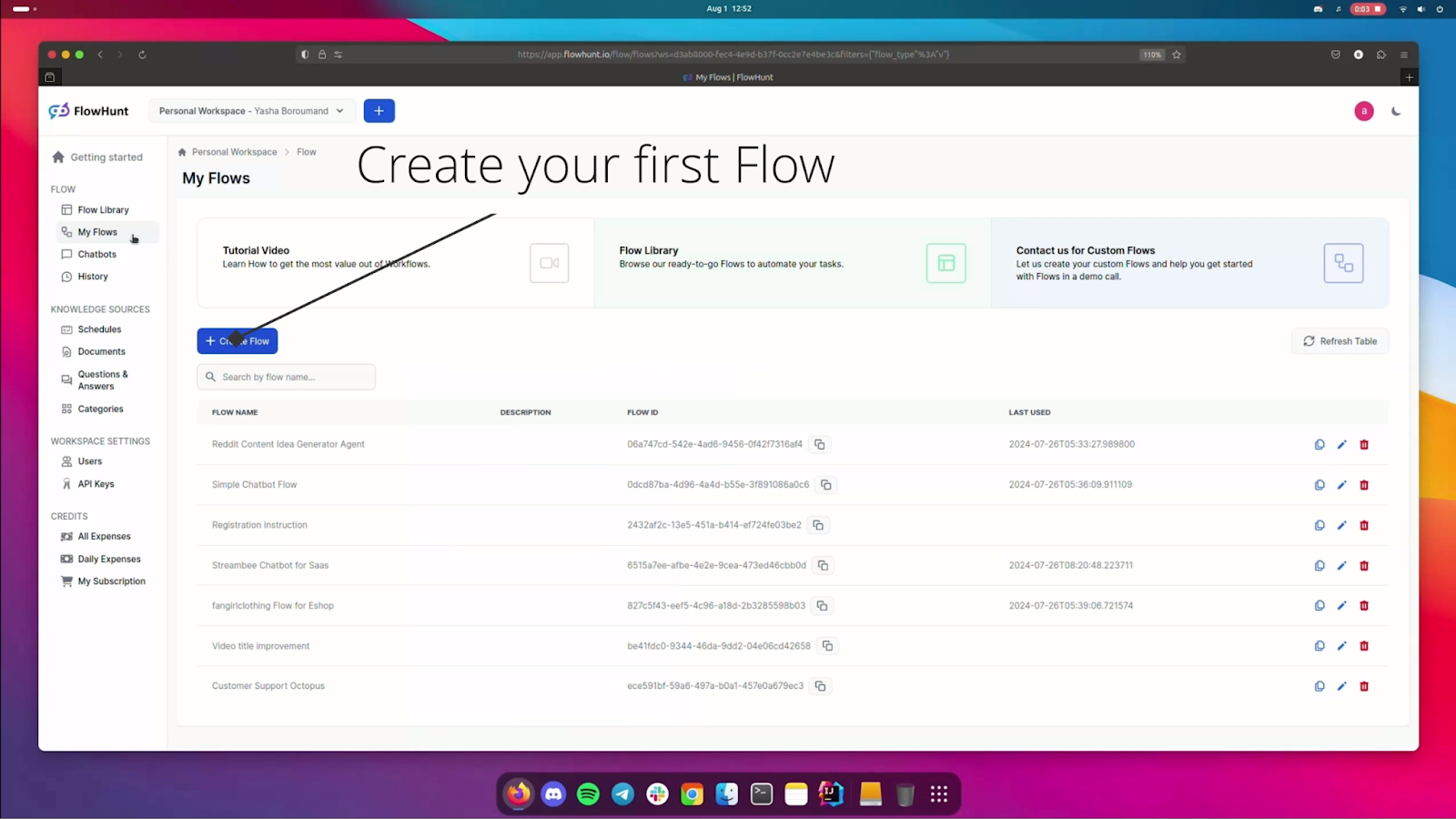Screen dimensions: 1456x819
Task: Delete the Customer Support Octopus flow
Action: (x=1364, y=686)
